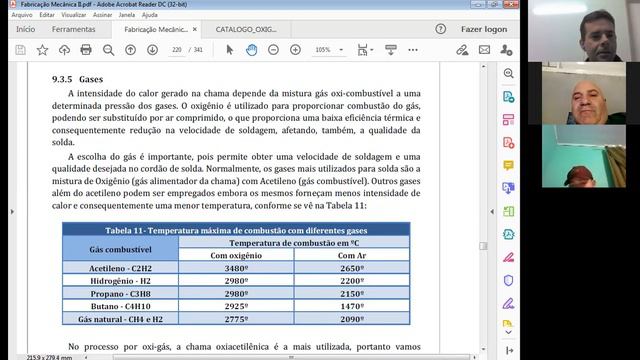Click vertical scrollbar up arrow
This screenshot has height=360, width=640.
tap(483, 66)
